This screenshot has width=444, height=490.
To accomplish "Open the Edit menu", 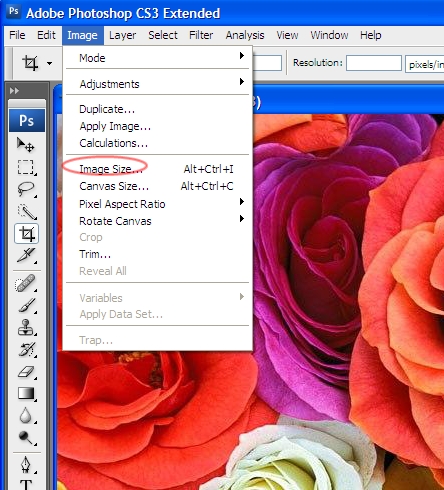I will tap(46, 35).
